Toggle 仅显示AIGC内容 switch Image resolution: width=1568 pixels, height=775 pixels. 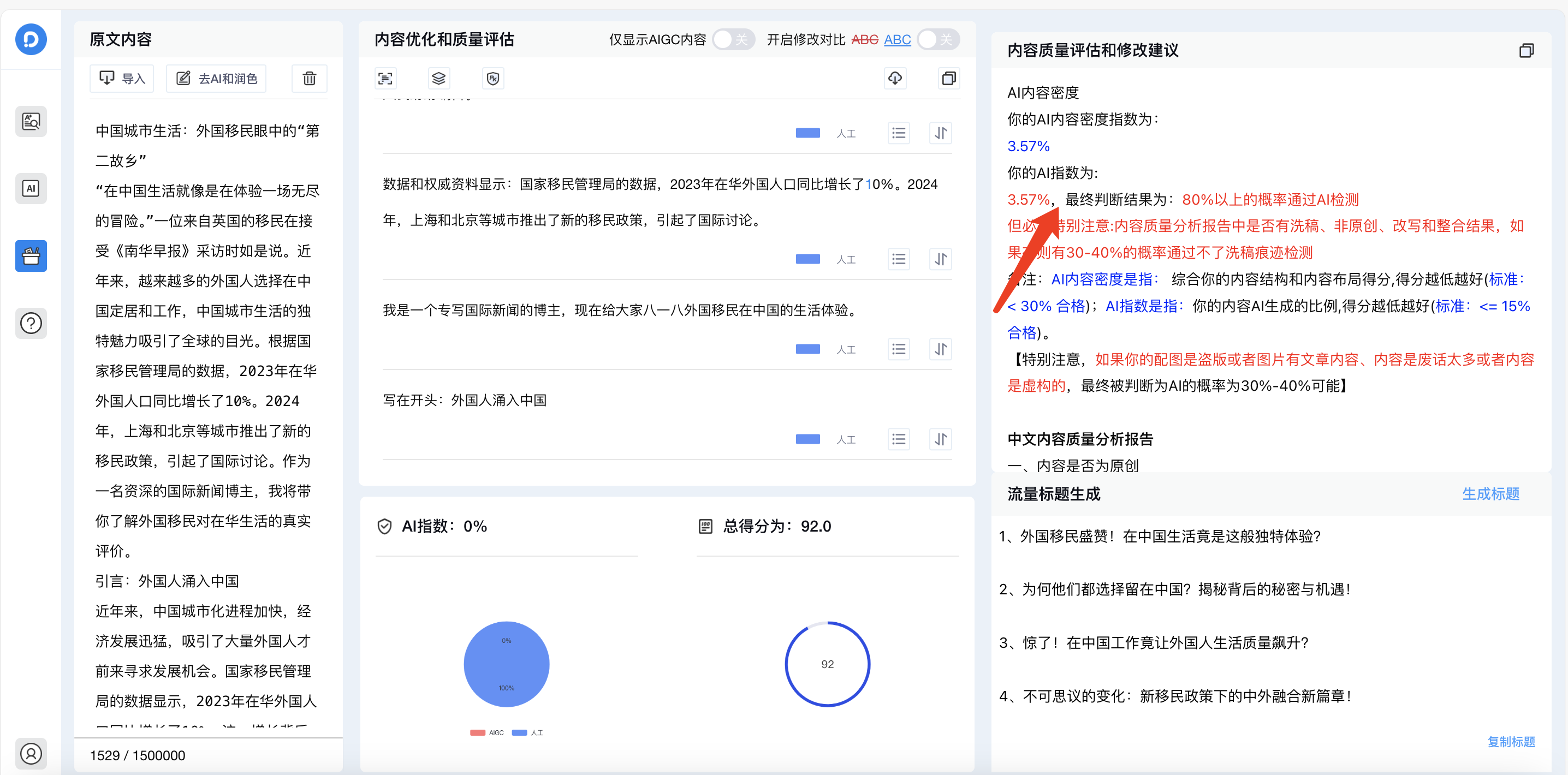tap(733, 40)
